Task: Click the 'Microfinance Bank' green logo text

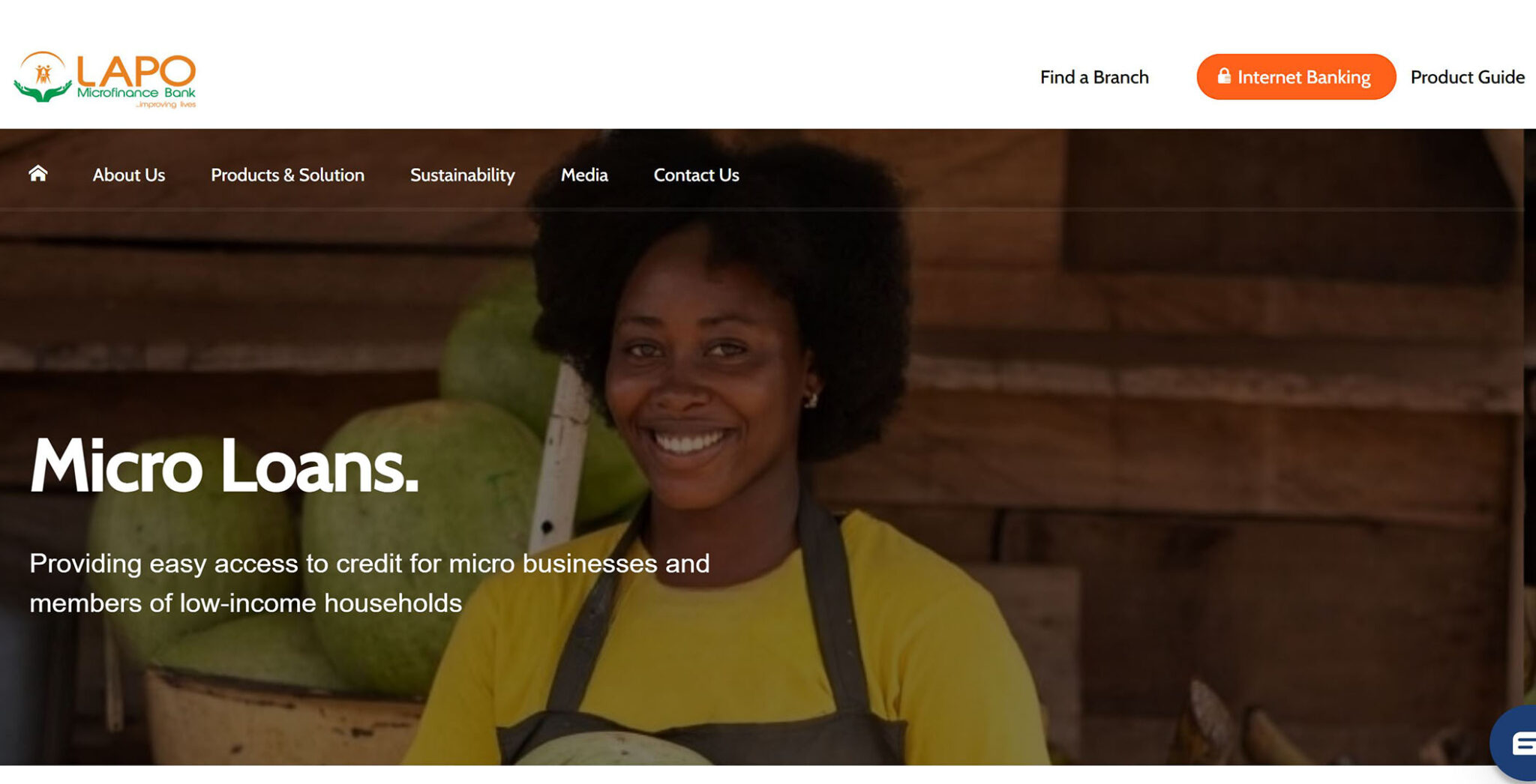Action: click(x=136, y=93)
